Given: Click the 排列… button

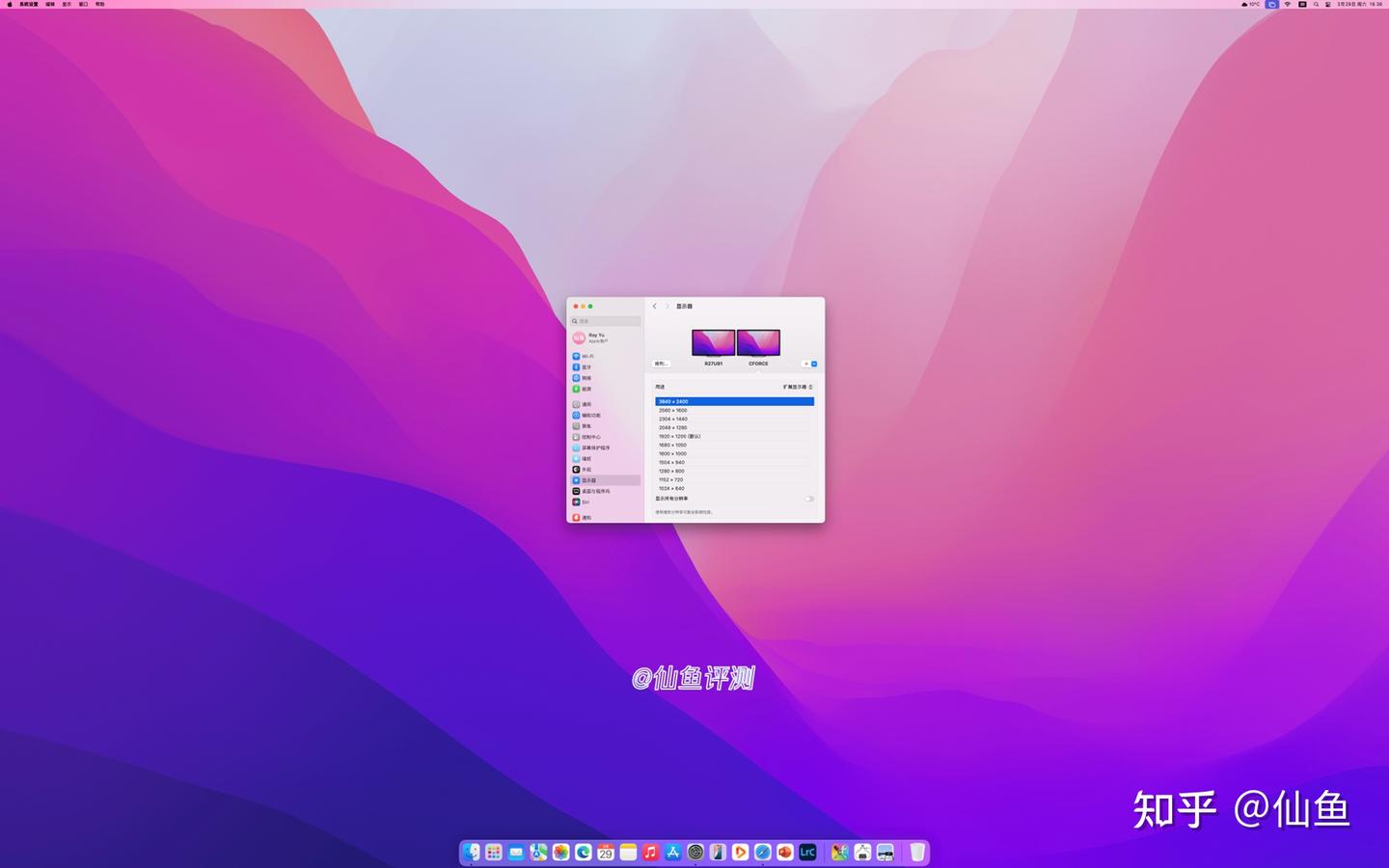Looking at the screenshot, I should pos(661,364).
